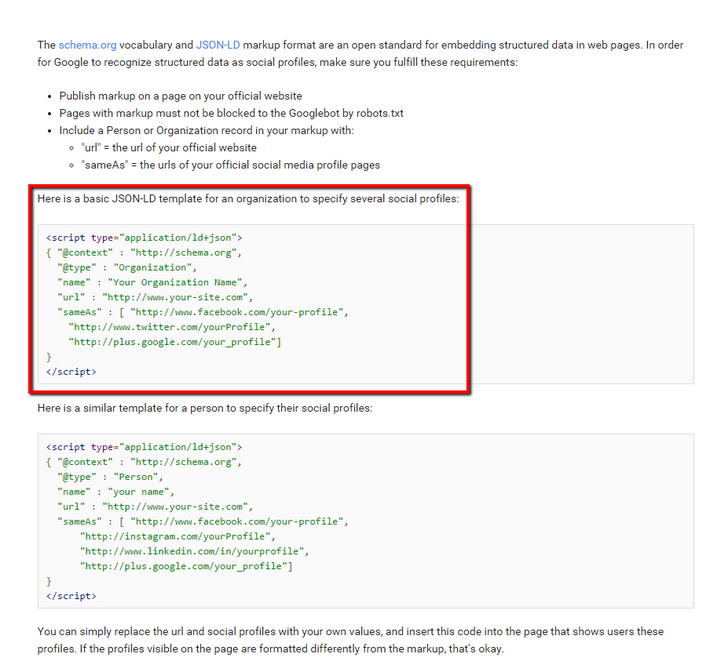The width and height of the screenshot is (725, 672).
Task: Click the '"name" : "your name"' code line
Action: click(116, 492)
